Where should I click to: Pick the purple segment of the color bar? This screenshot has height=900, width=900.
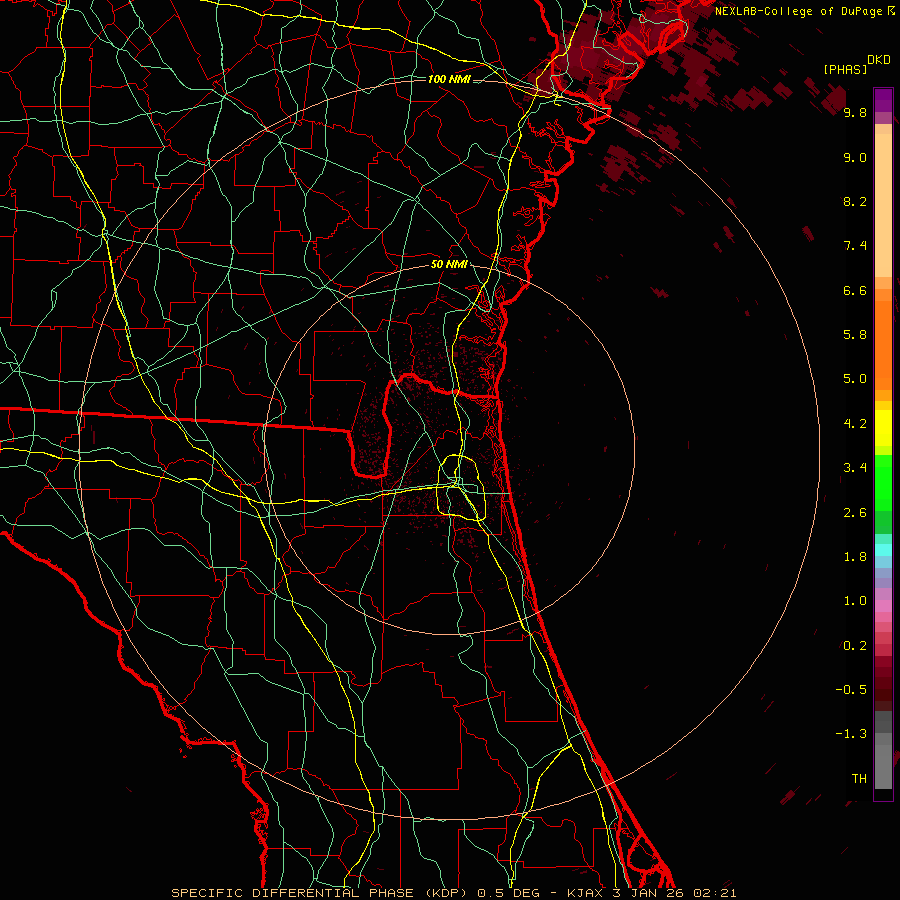[883, 100]
